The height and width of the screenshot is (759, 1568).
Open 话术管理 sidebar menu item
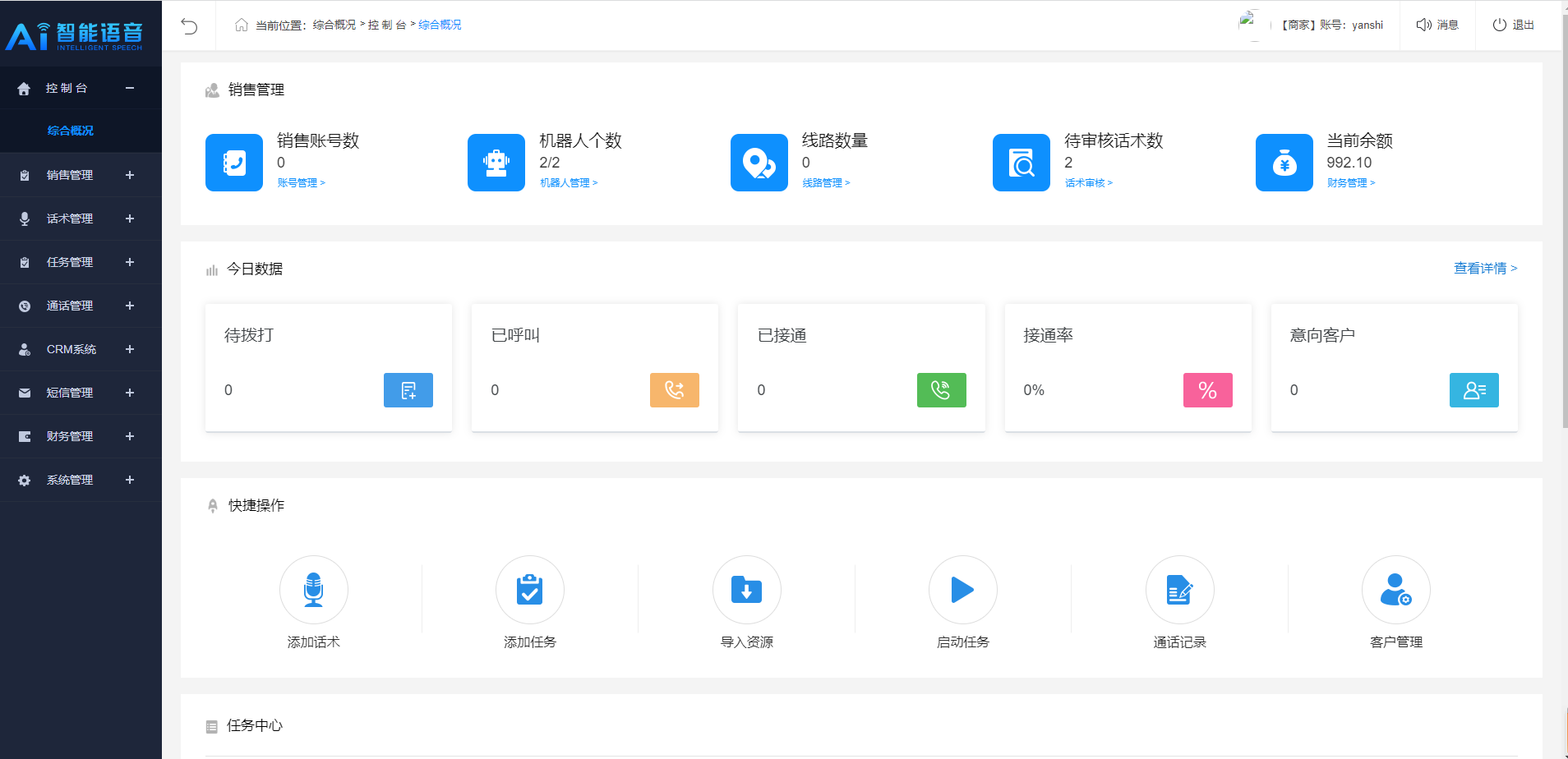click(x=81, y=218)
